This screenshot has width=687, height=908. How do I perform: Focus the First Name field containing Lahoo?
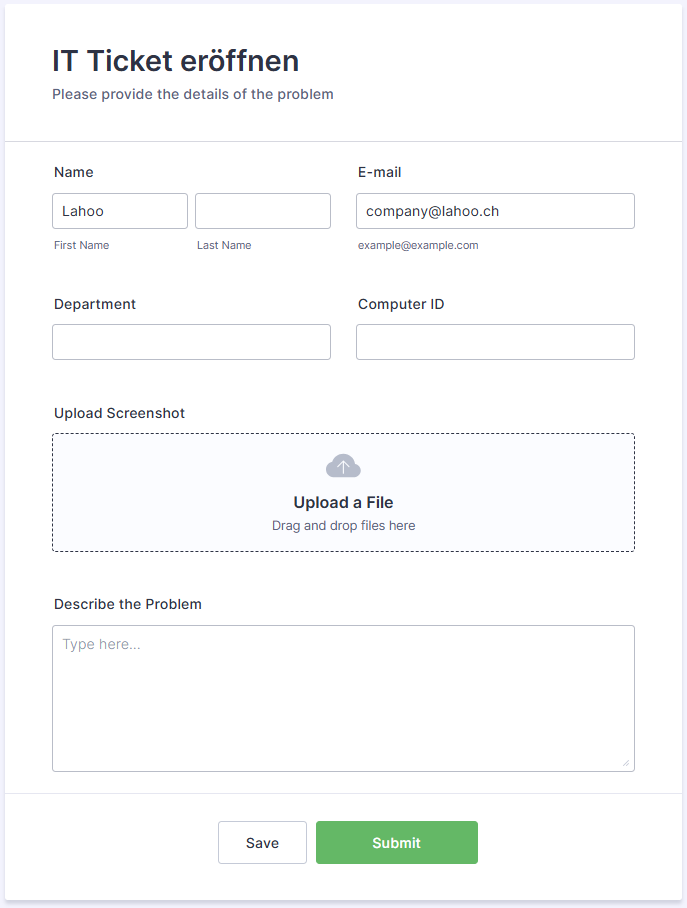coord(120,211)
